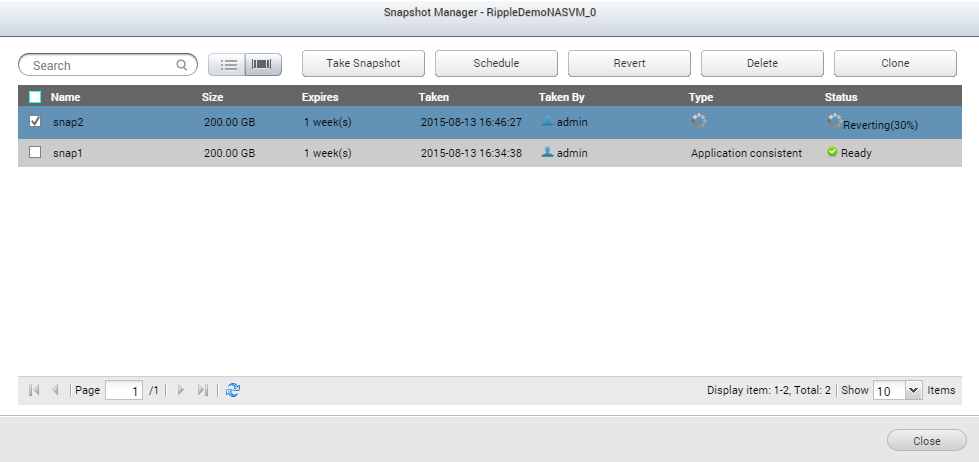The height and width of the screenshot is (462, 979).
Task: Go to first page of snapshots
Action: 34,390
